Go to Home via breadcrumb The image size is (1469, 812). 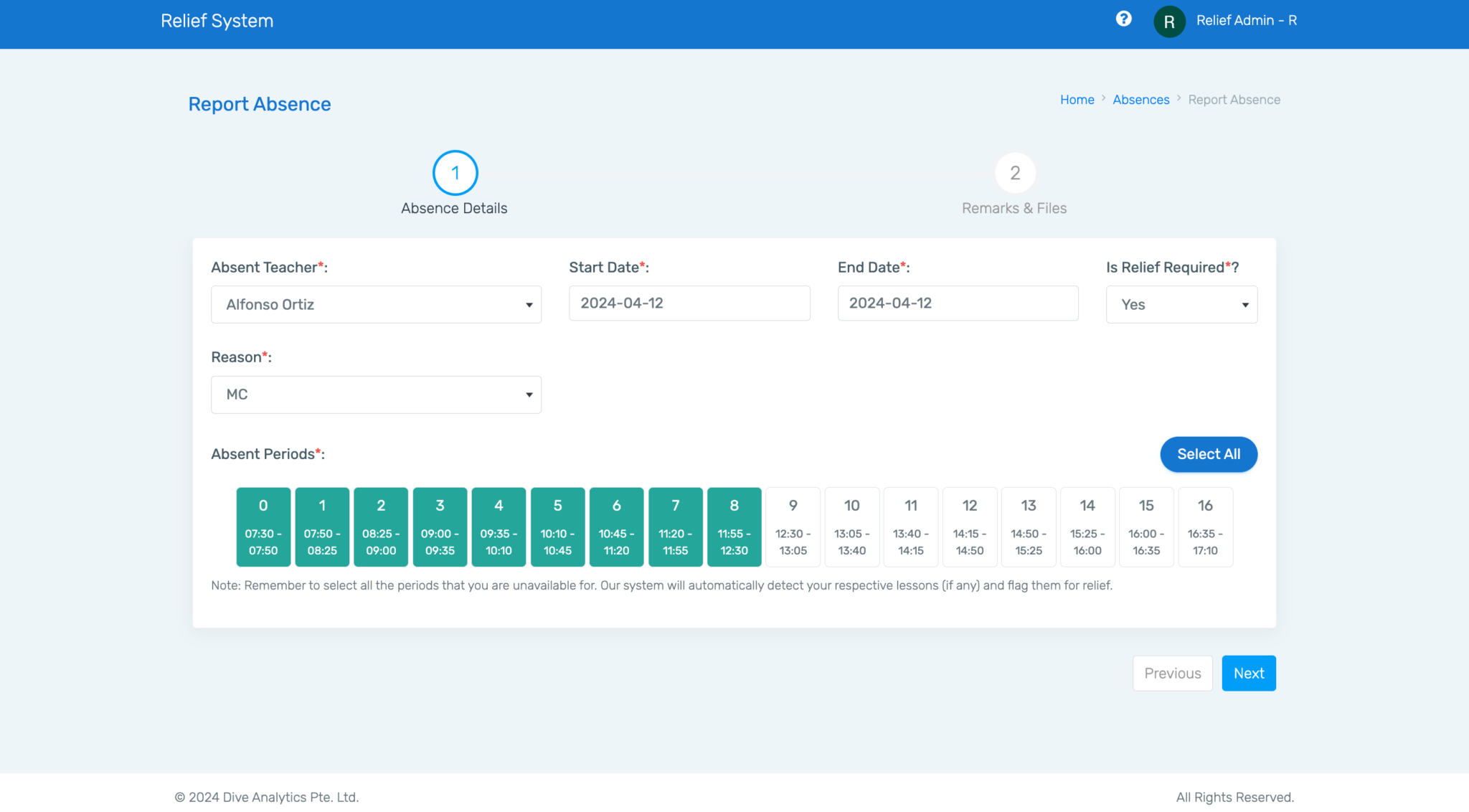click(1077, 99)
